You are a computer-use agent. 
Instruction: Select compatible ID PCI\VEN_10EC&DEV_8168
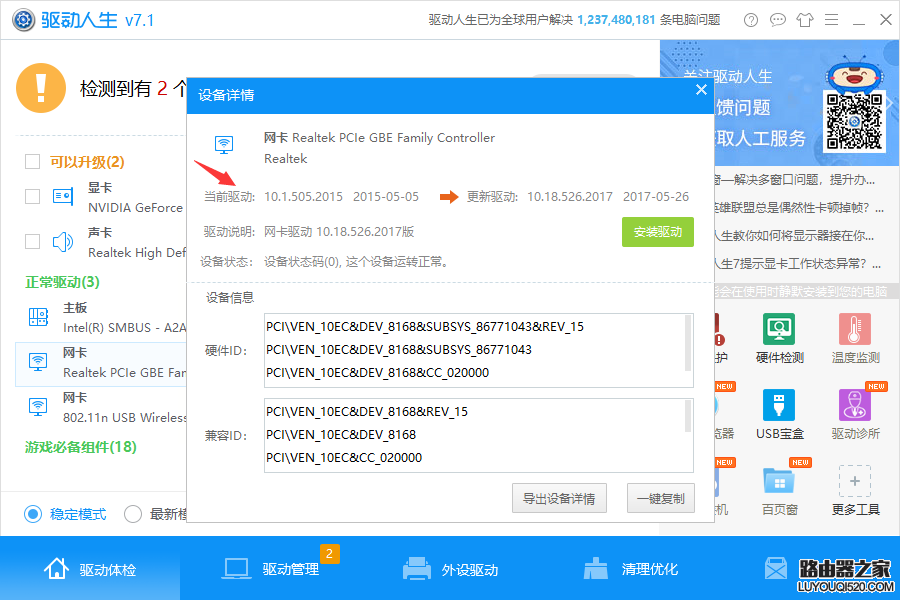click(341, 435)
